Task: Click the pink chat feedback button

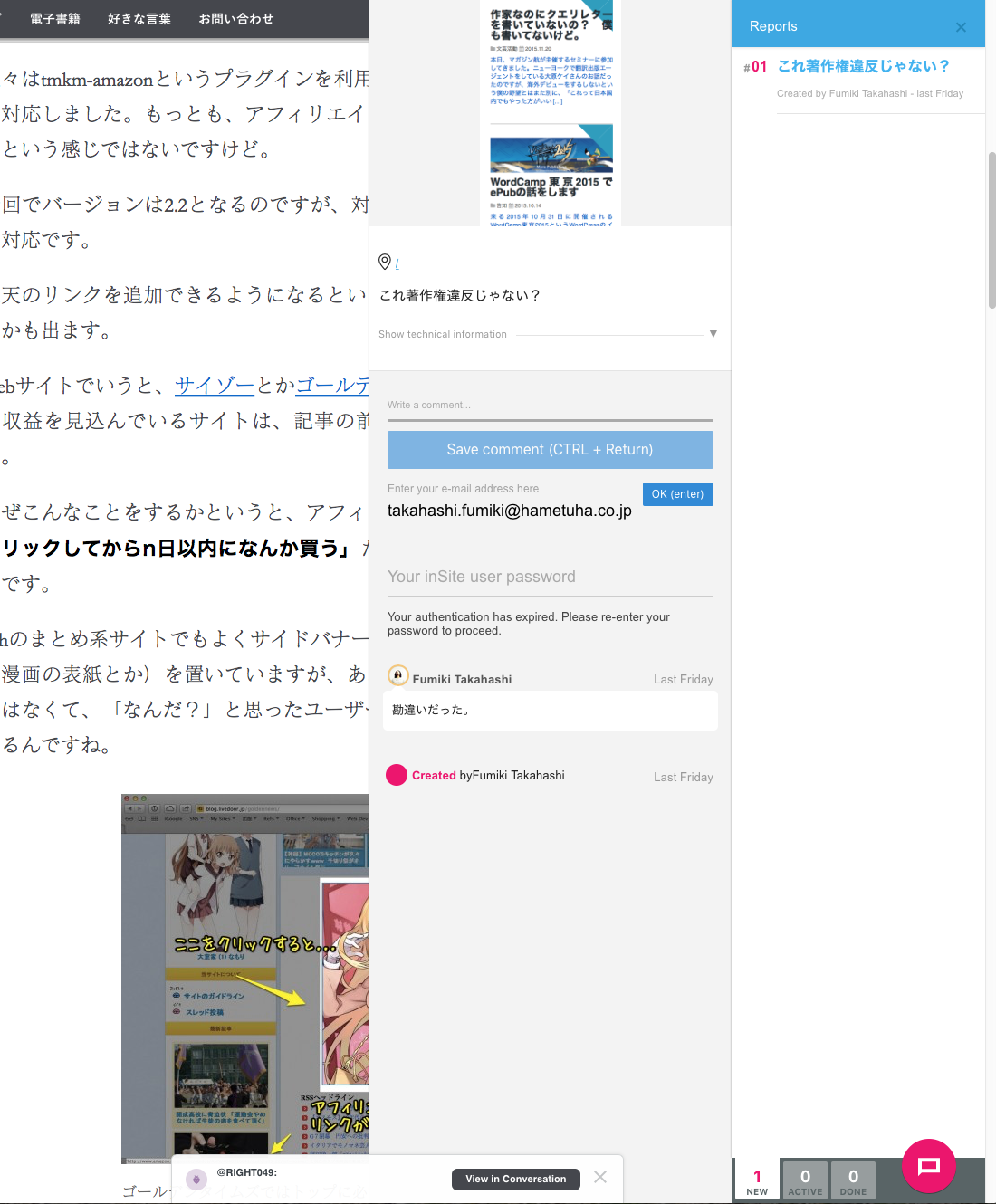Action: (x=928, y=1166)
